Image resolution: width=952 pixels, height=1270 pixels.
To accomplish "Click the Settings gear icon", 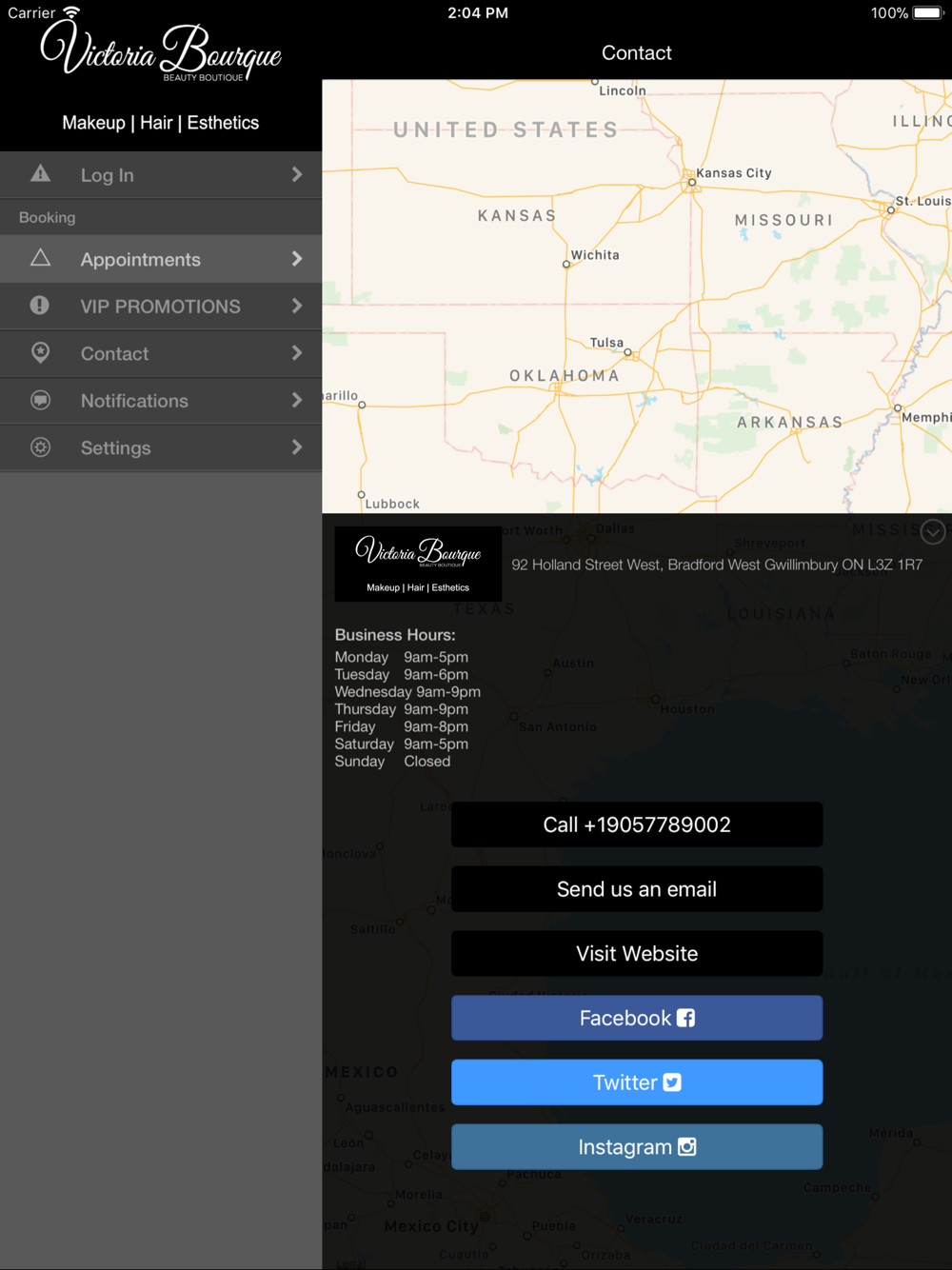I will click(40, 446).
